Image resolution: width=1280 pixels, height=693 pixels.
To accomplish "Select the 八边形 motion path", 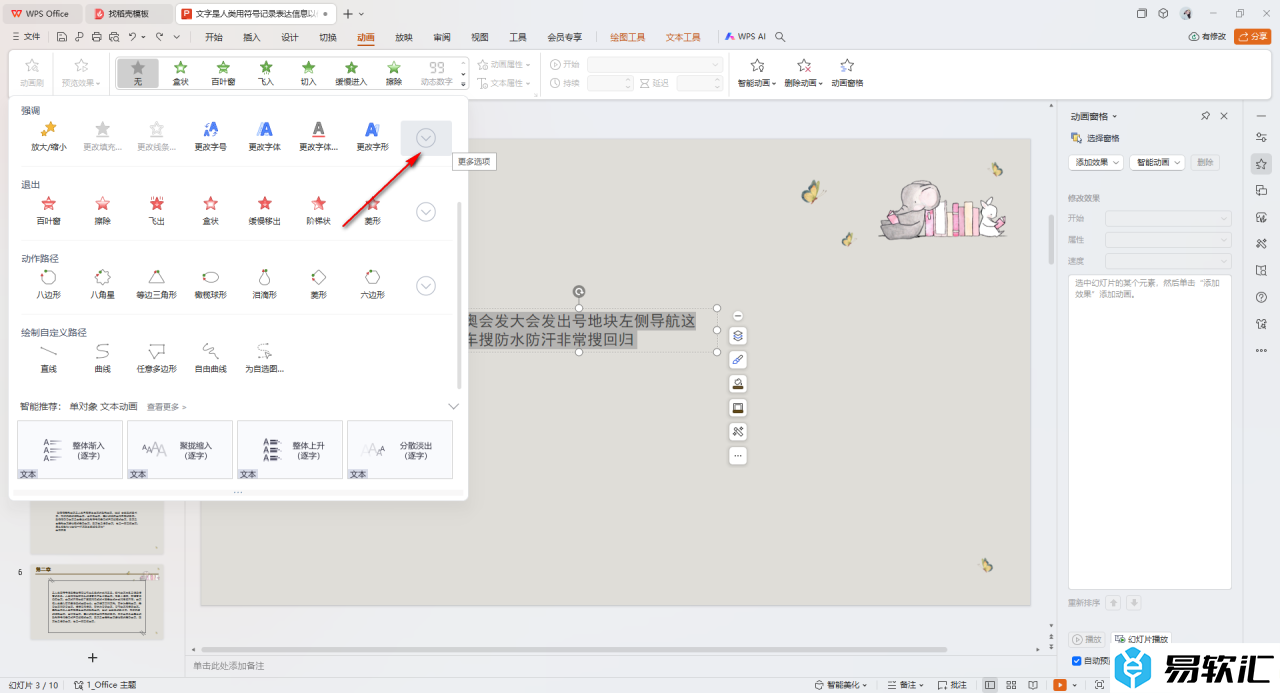I will (48, 284).
